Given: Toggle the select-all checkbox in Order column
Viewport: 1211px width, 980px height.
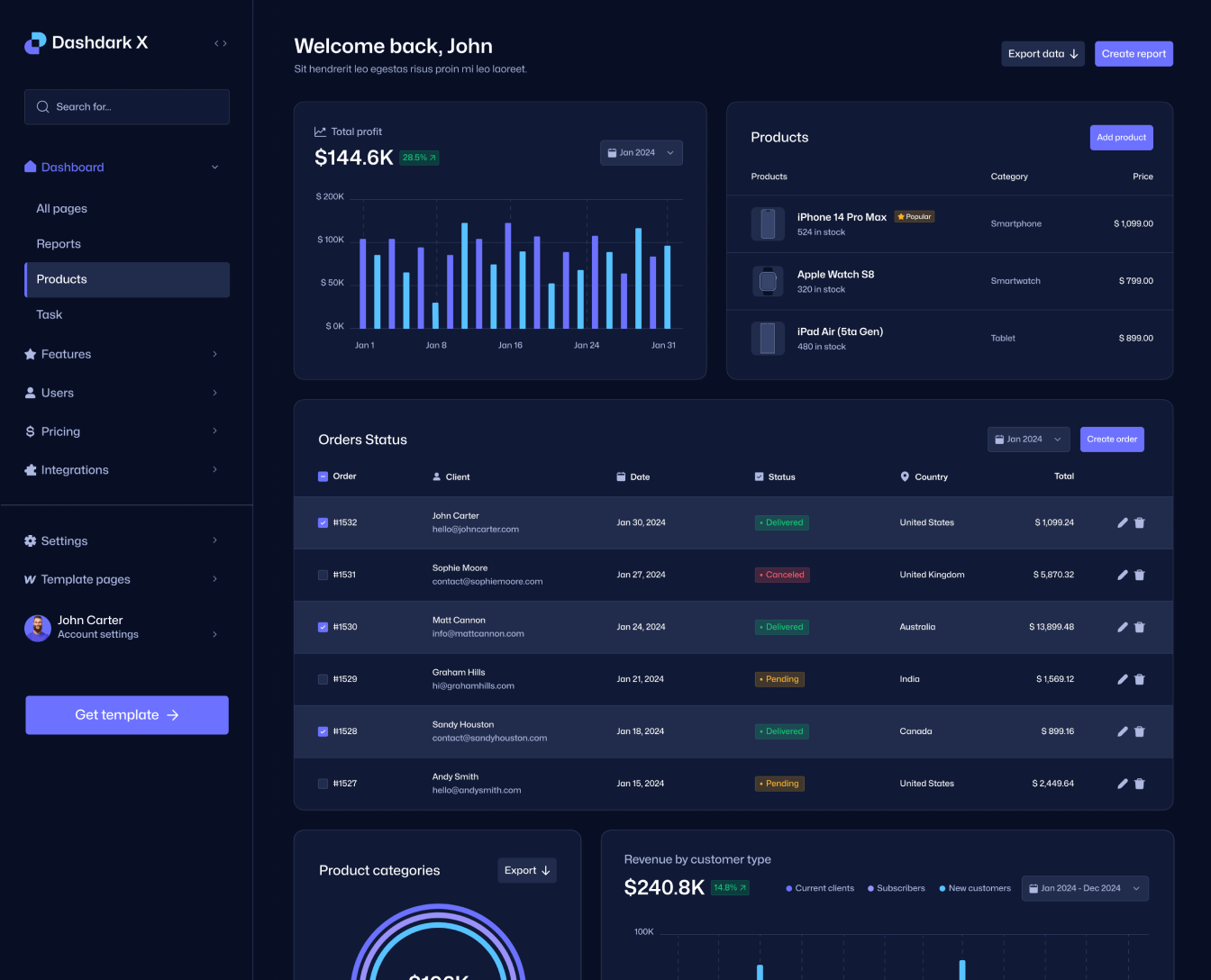Looking at the screenshot, I should [323, 476].
